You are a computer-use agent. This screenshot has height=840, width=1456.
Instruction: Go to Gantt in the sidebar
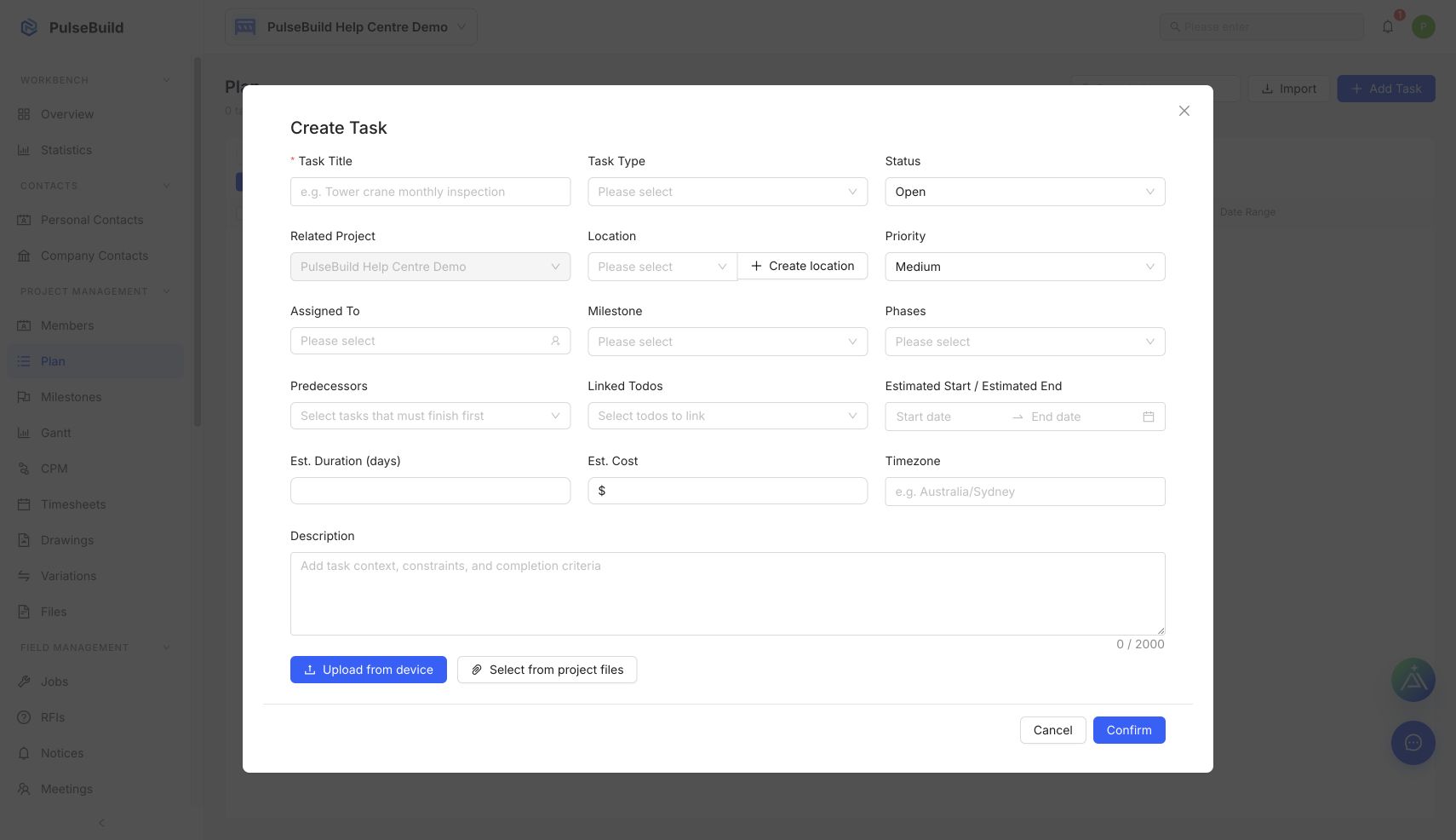pos(95,433)
